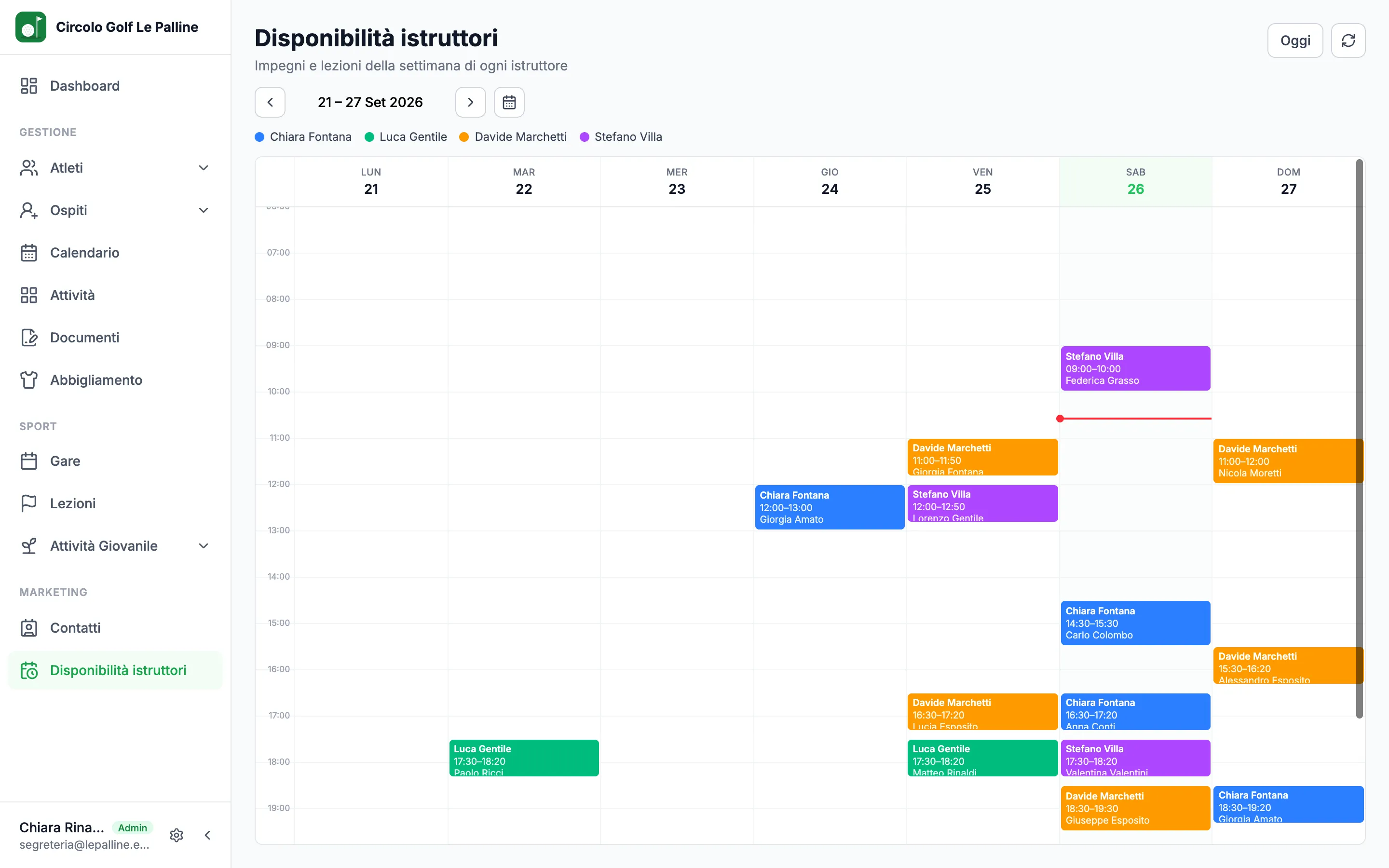The height and width of the screenshot is (868, 1389).
Task: Select Disponibilità istruttori menu item
Action: click(x=115, y=670)
